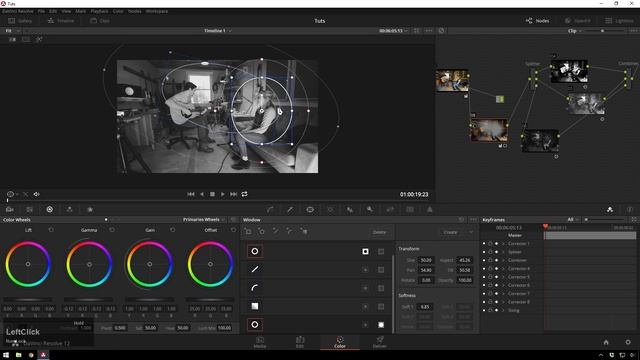The height and width of the screenshot is (360, 640).
Task: Toggle mask on first circle window
Action: coord(381,251)
